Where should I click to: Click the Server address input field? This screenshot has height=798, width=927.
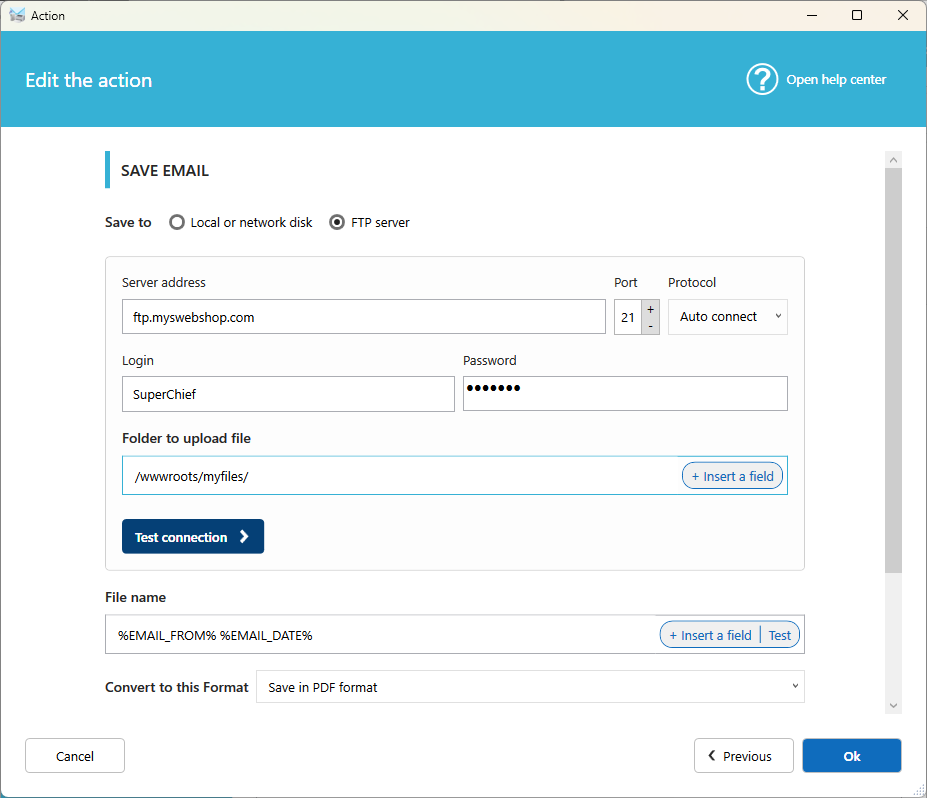(x=364, y=317)
